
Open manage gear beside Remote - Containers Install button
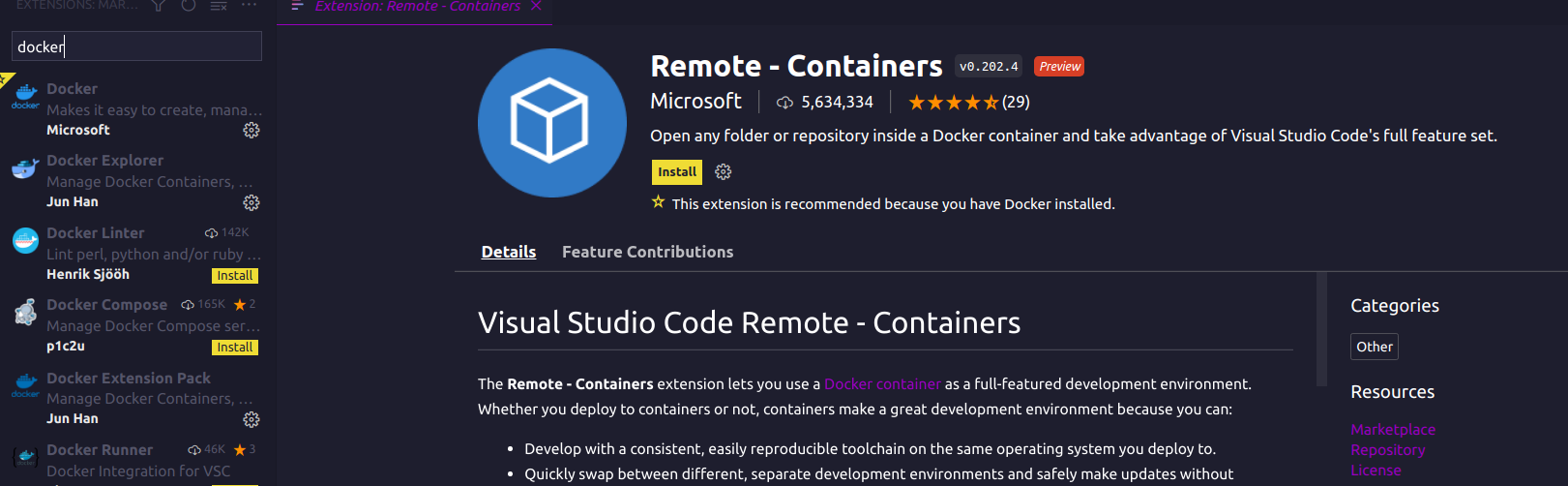pyautogui.click(x=724, y=171)
